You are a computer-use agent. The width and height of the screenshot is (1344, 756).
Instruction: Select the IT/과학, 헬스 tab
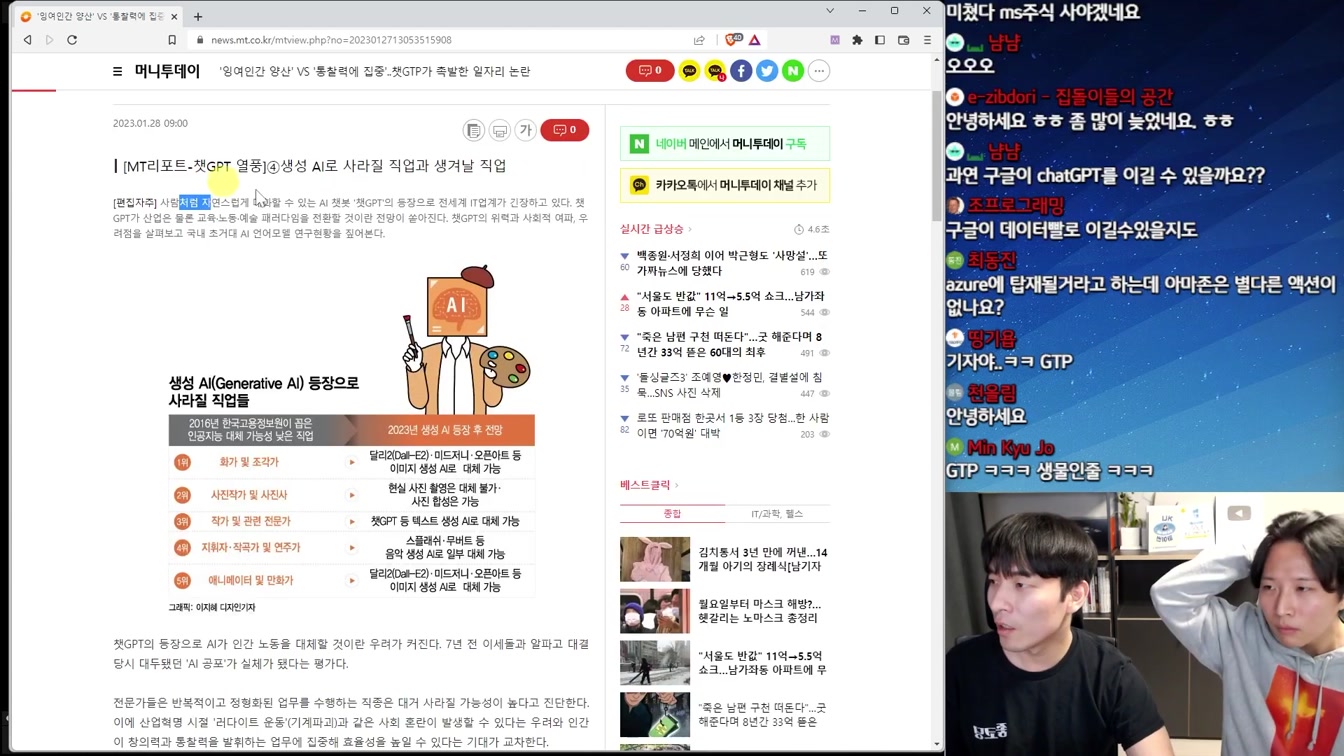(x=777, y=514)
